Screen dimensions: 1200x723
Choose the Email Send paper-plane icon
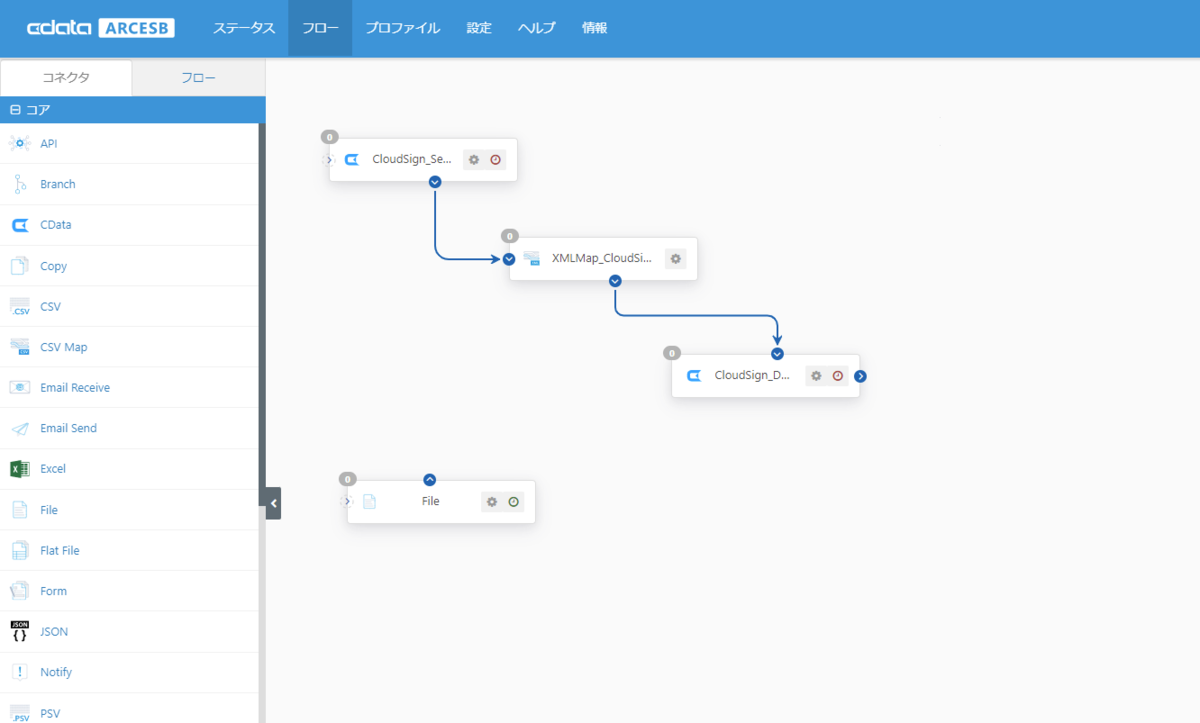pos(20,429)
